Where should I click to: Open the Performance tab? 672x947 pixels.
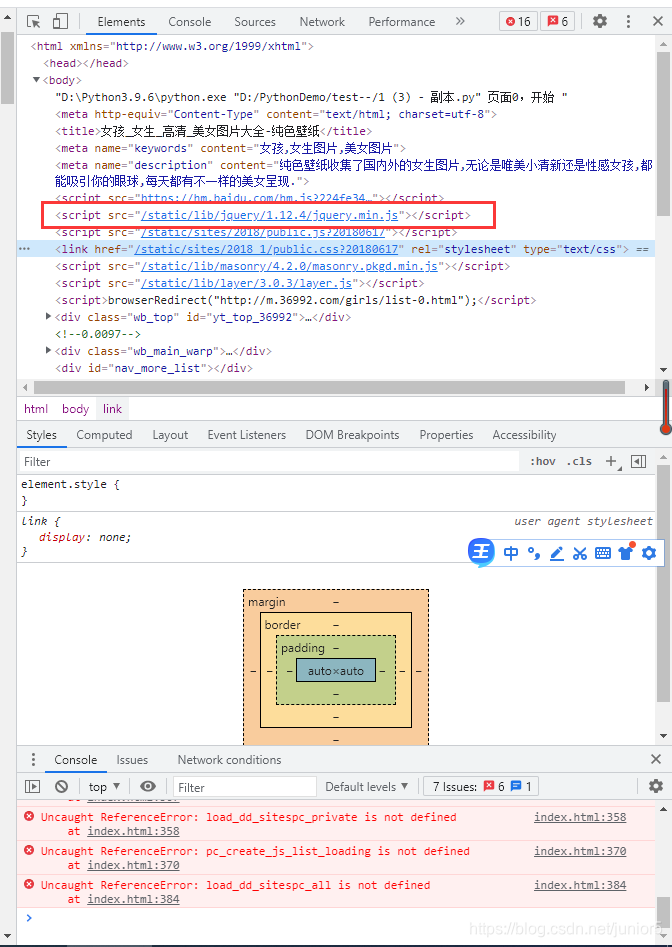click(x=402, y=22)
